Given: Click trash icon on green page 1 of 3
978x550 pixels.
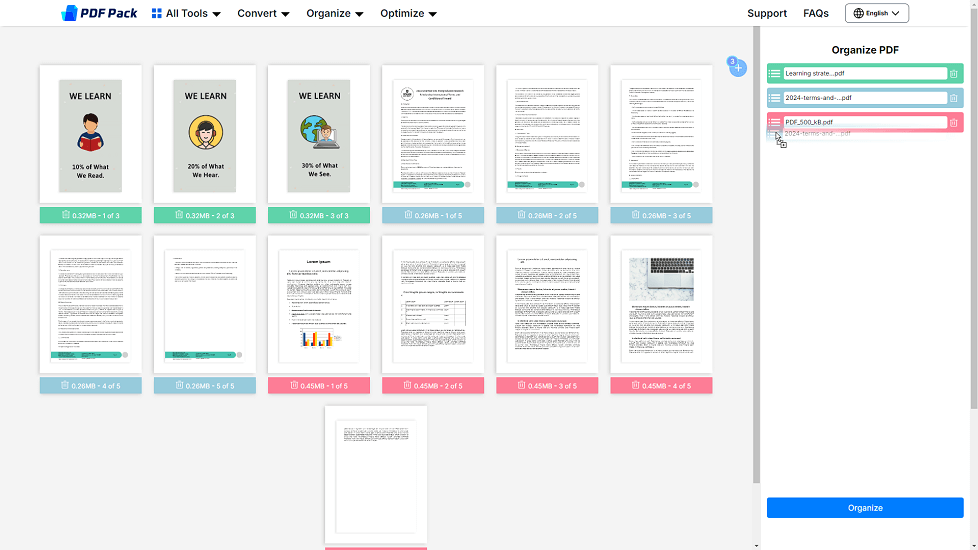Looking at the screenshot, I should click(65, 215).
